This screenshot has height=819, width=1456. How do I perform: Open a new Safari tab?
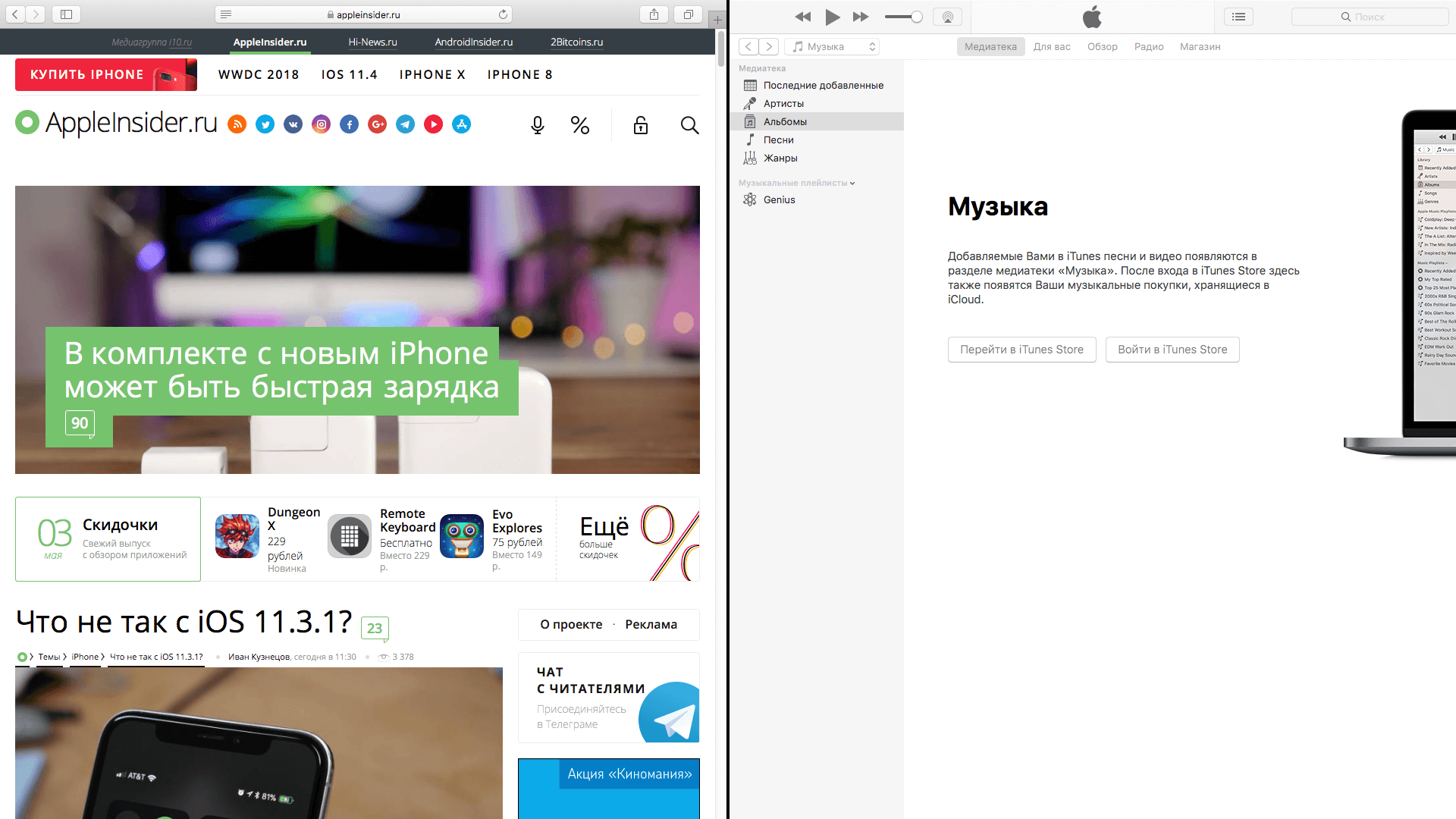point(717,20)
